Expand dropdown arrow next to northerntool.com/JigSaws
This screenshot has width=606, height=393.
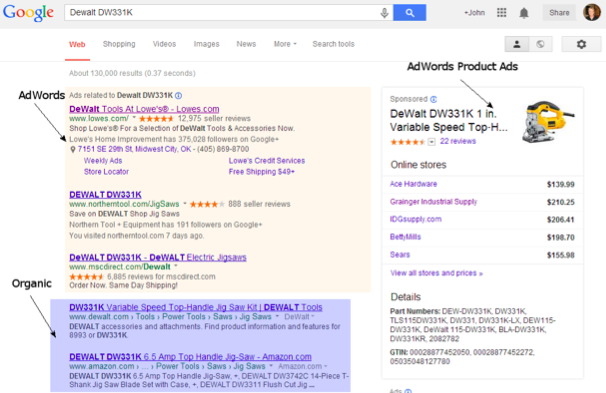(185, 203)
